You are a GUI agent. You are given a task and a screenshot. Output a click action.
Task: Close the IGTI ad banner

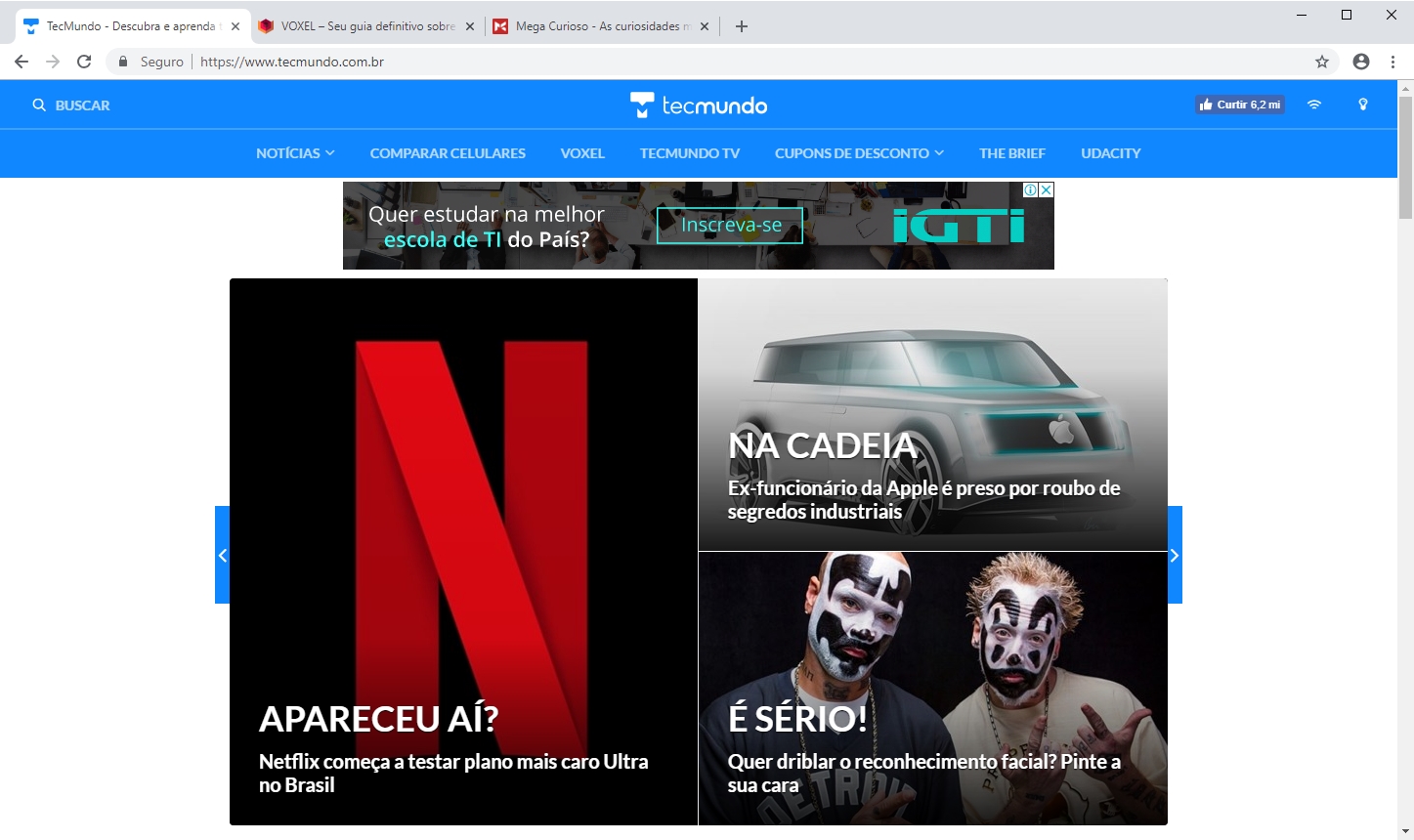1046,189
